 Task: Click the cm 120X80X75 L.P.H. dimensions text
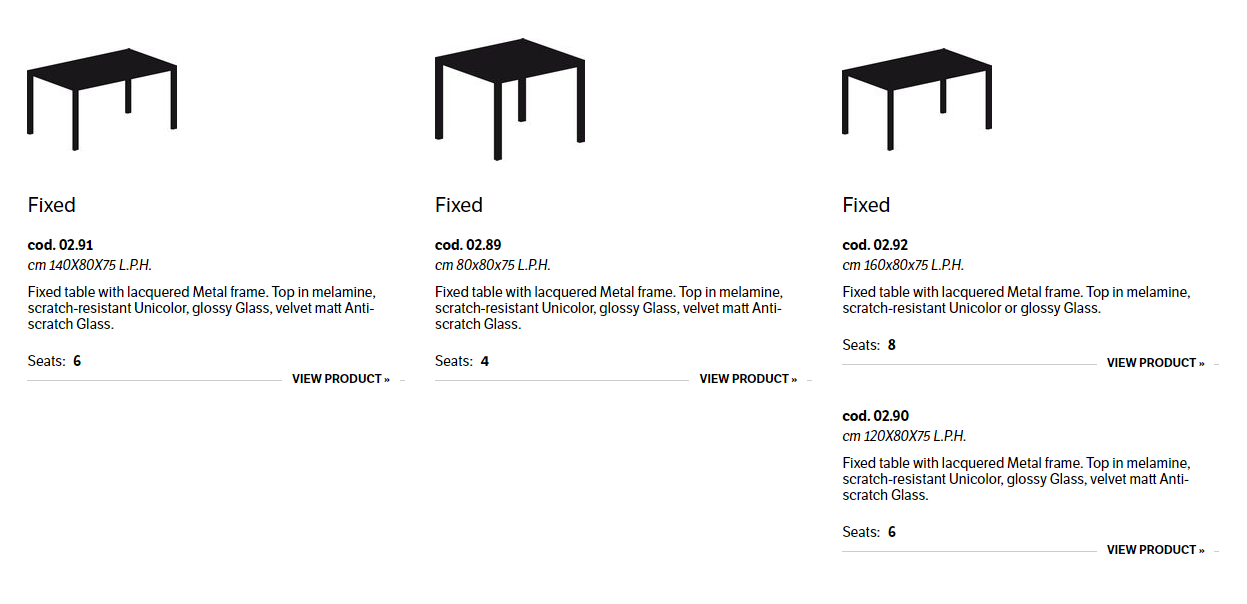point(904,436)
